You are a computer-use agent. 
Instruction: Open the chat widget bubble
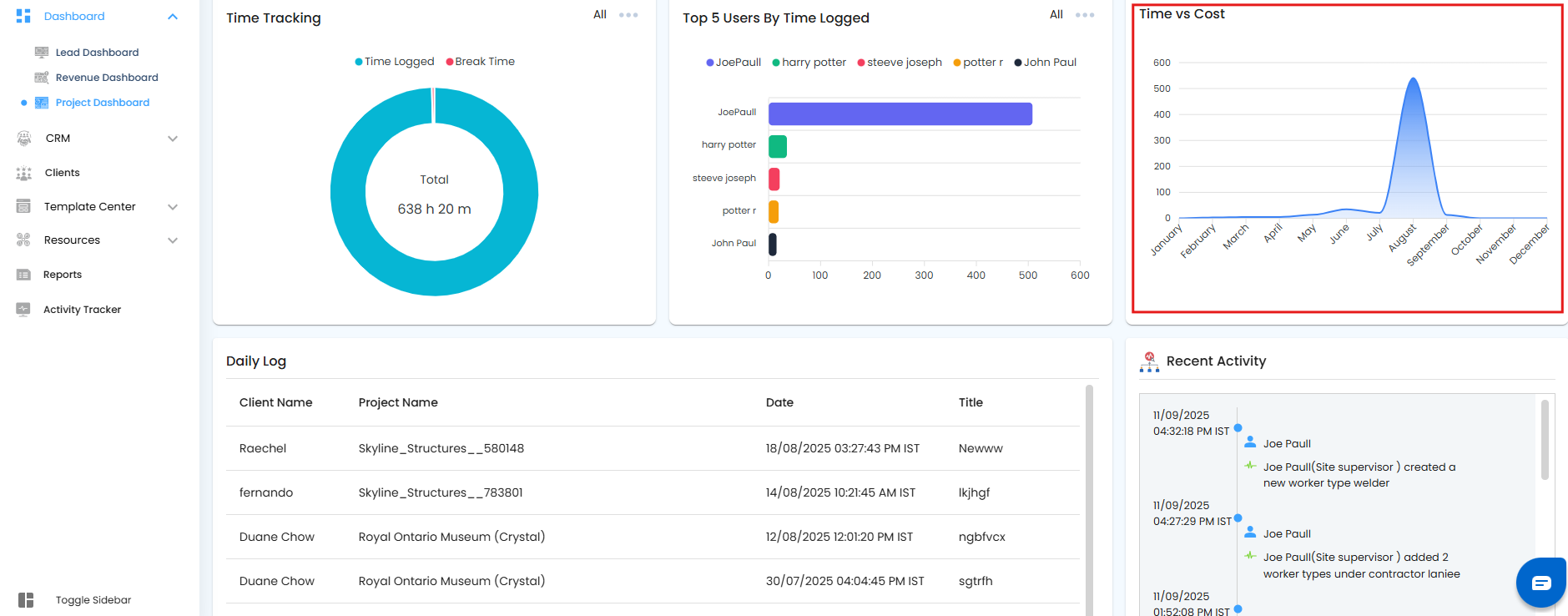pos(1541,583)
